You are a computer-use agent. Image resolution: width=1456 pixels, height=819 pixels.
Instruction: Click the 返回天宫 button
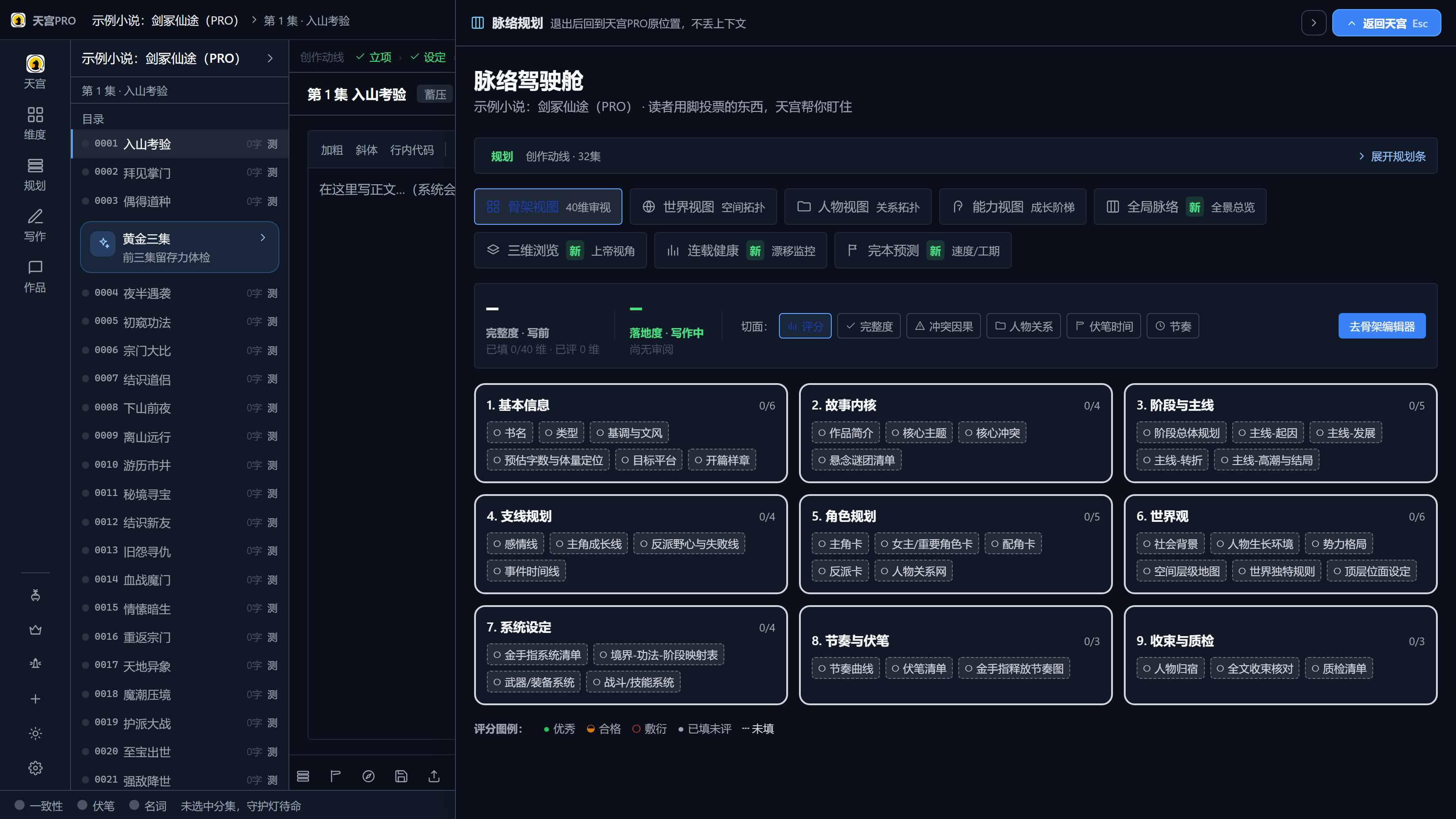point(1386,23)
